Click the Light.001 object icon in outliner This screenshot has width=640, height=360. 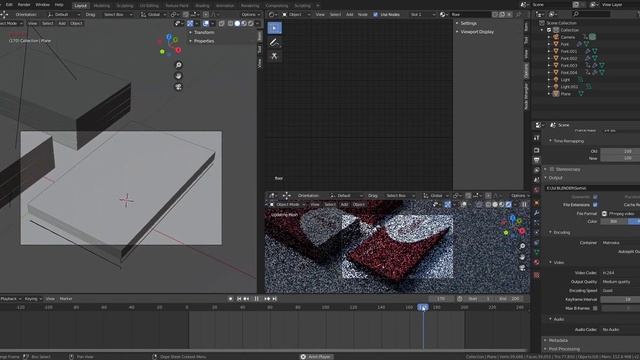coord(556,87)
